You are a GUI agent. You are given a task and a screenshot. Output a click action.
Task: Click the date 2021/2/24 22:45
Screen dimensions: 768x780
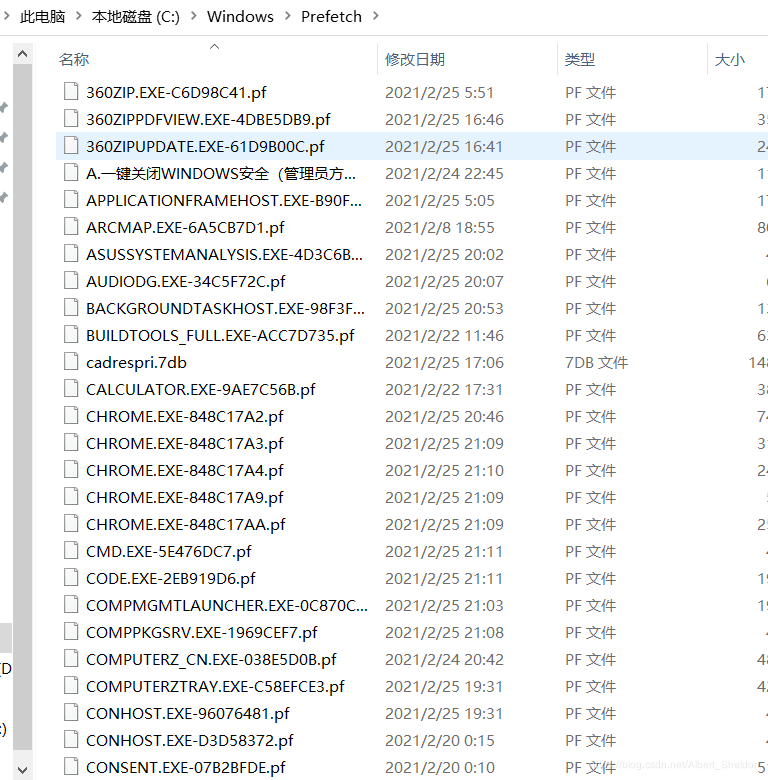pos(444,174)
